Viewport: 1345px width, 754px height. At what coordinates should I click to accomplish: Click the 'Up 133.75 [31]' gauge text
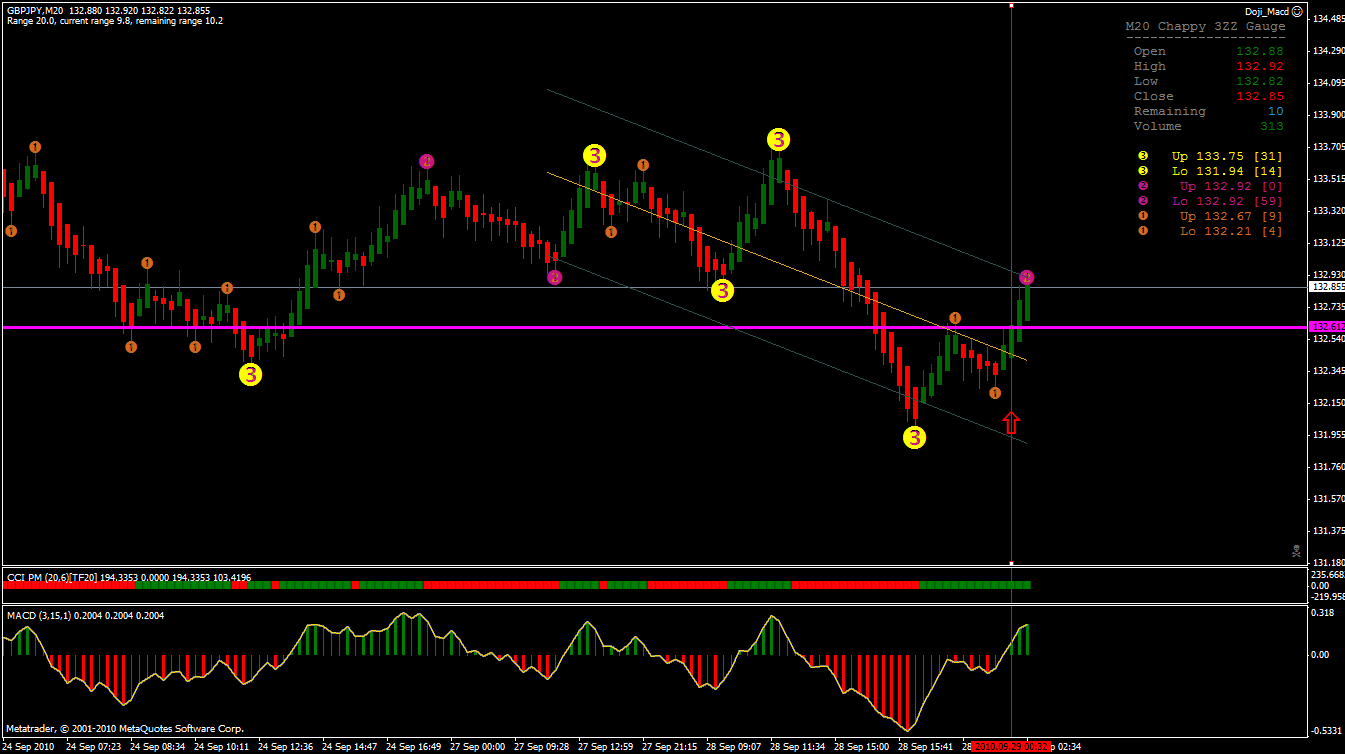pos(1227,156)
